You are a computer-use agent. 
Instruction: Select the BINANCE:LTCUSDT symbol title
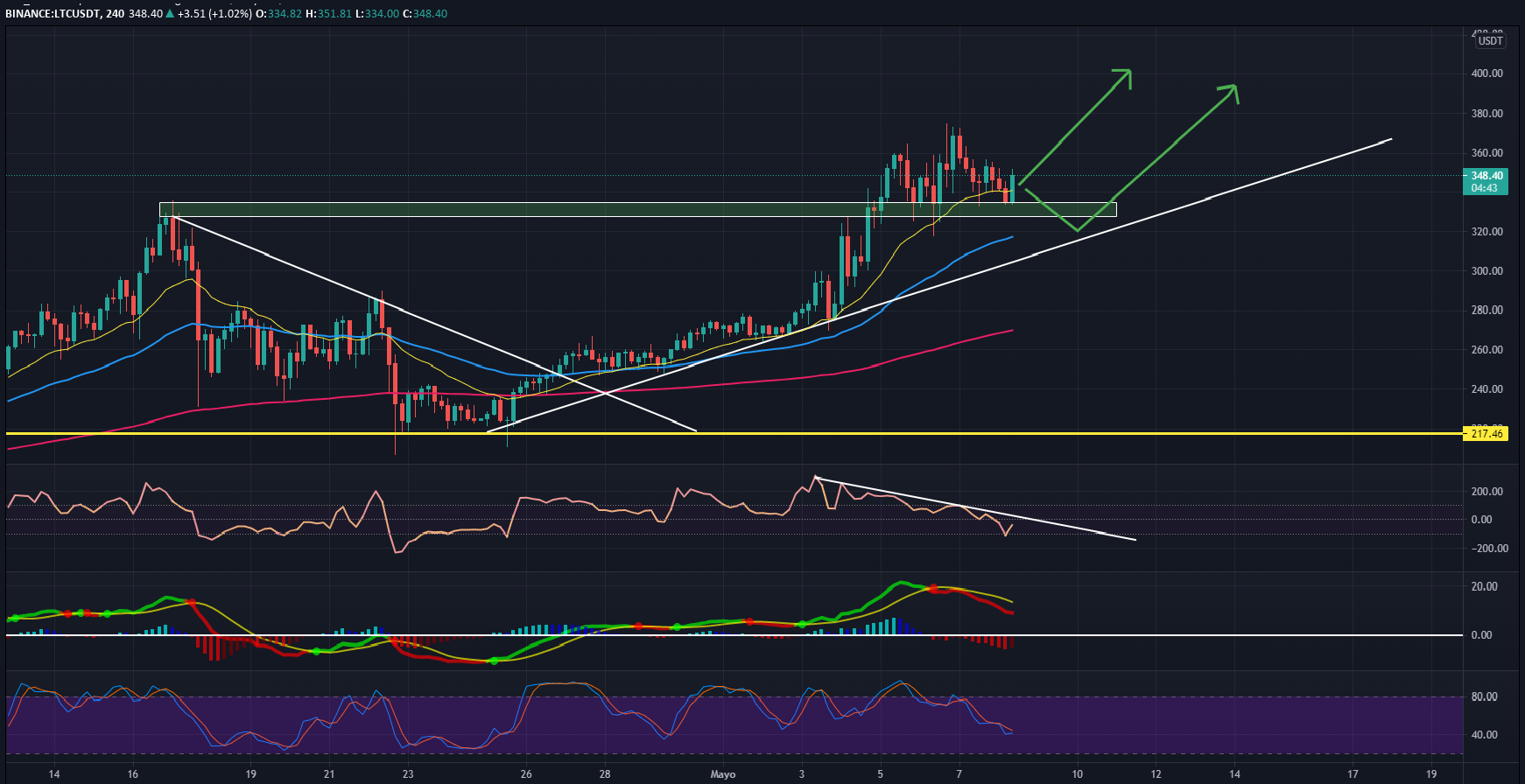coord(51,14)
